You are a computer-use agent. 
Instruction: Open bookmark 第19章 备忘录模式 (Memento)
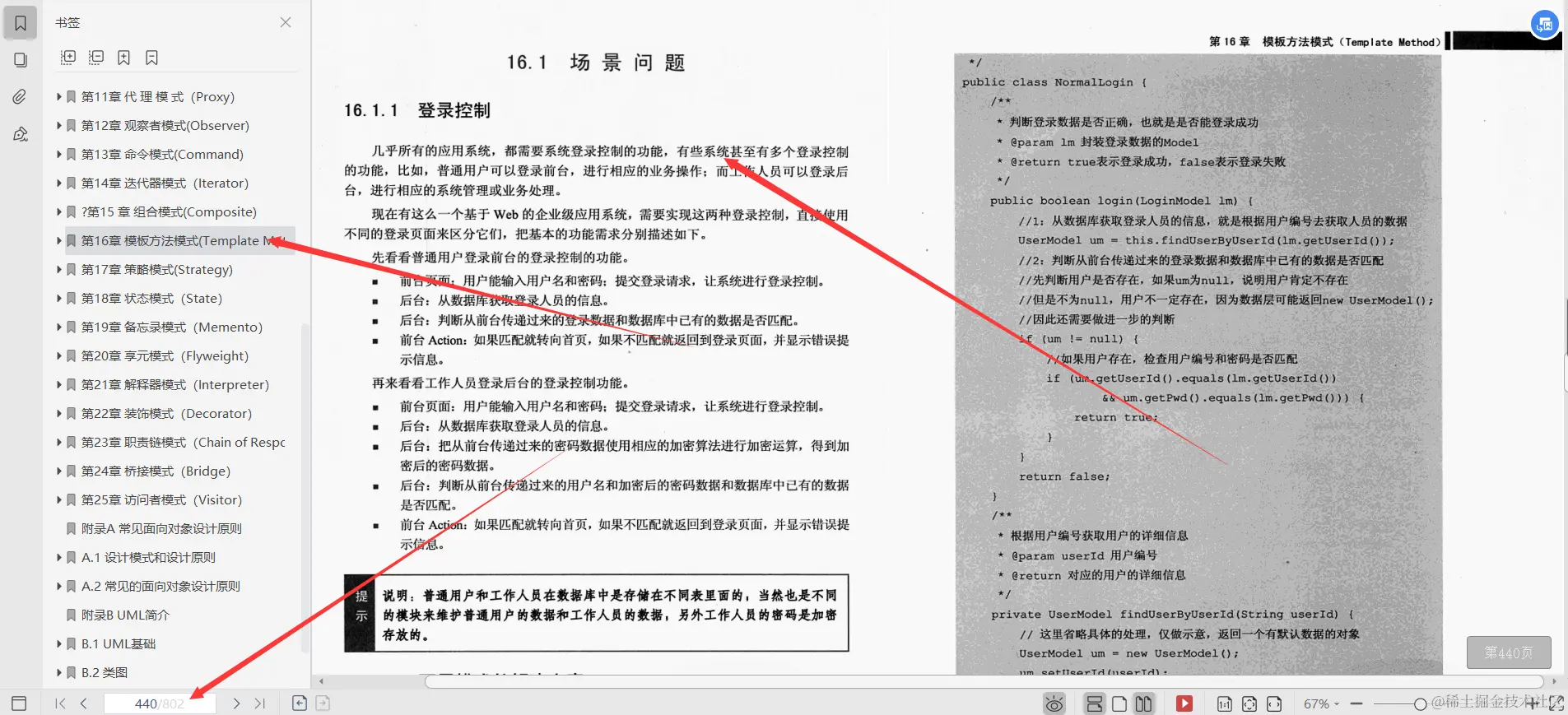172,327
